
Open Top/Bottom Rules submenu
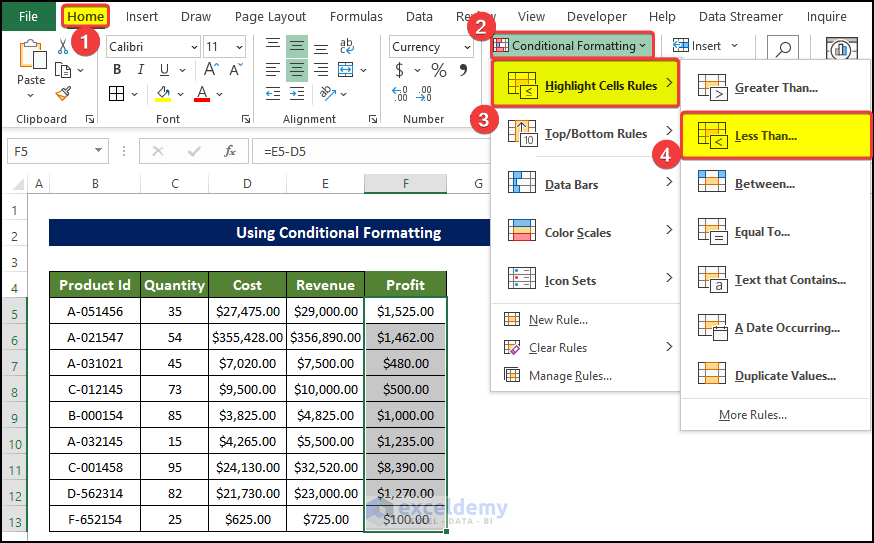[585, 133]
